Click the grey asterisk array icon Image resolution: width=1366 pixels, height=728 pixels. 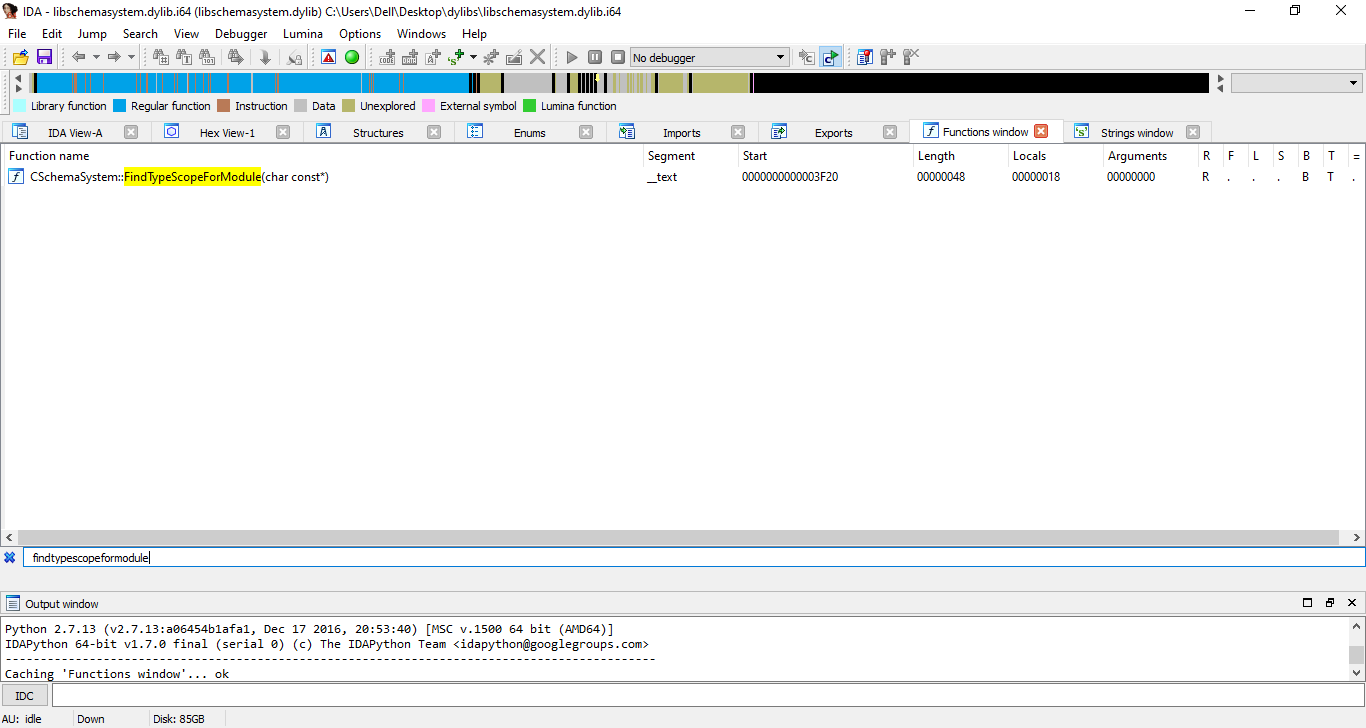[x=491, y=57]
